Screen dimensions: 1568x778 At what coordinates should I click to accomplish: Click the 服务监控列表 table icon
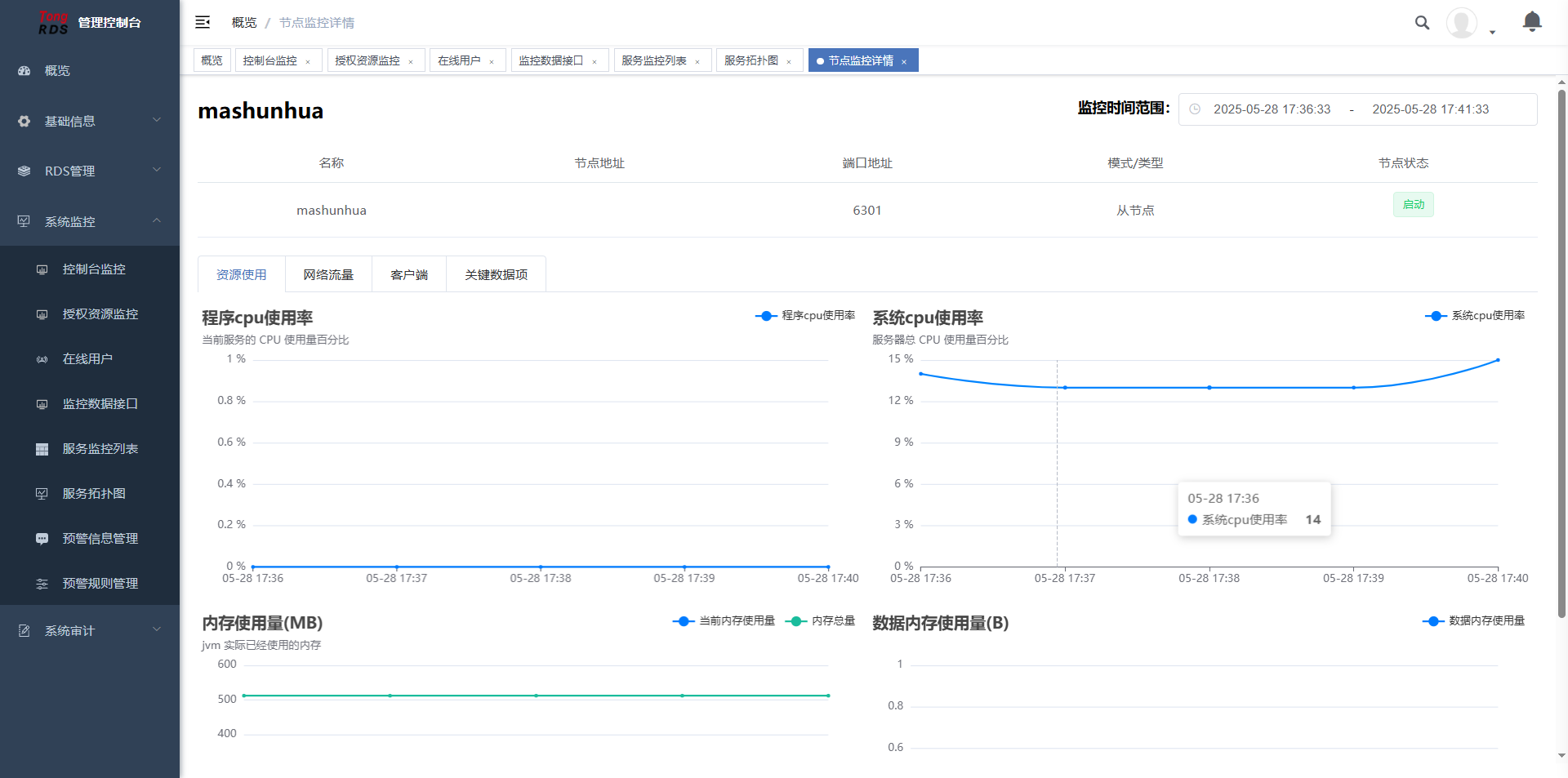coord(42,449)
